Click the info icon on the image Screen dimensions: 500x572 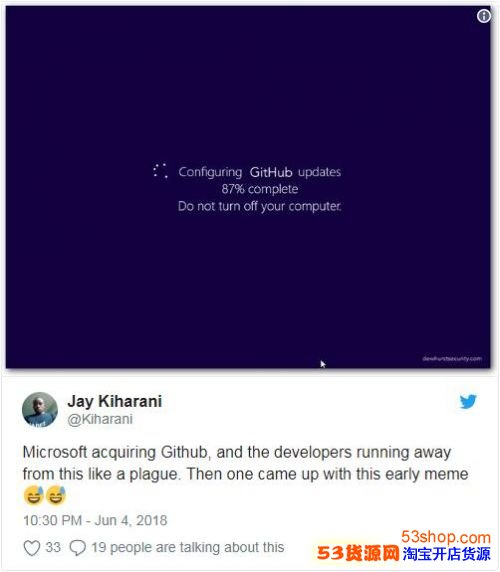(x=484, y=16)
